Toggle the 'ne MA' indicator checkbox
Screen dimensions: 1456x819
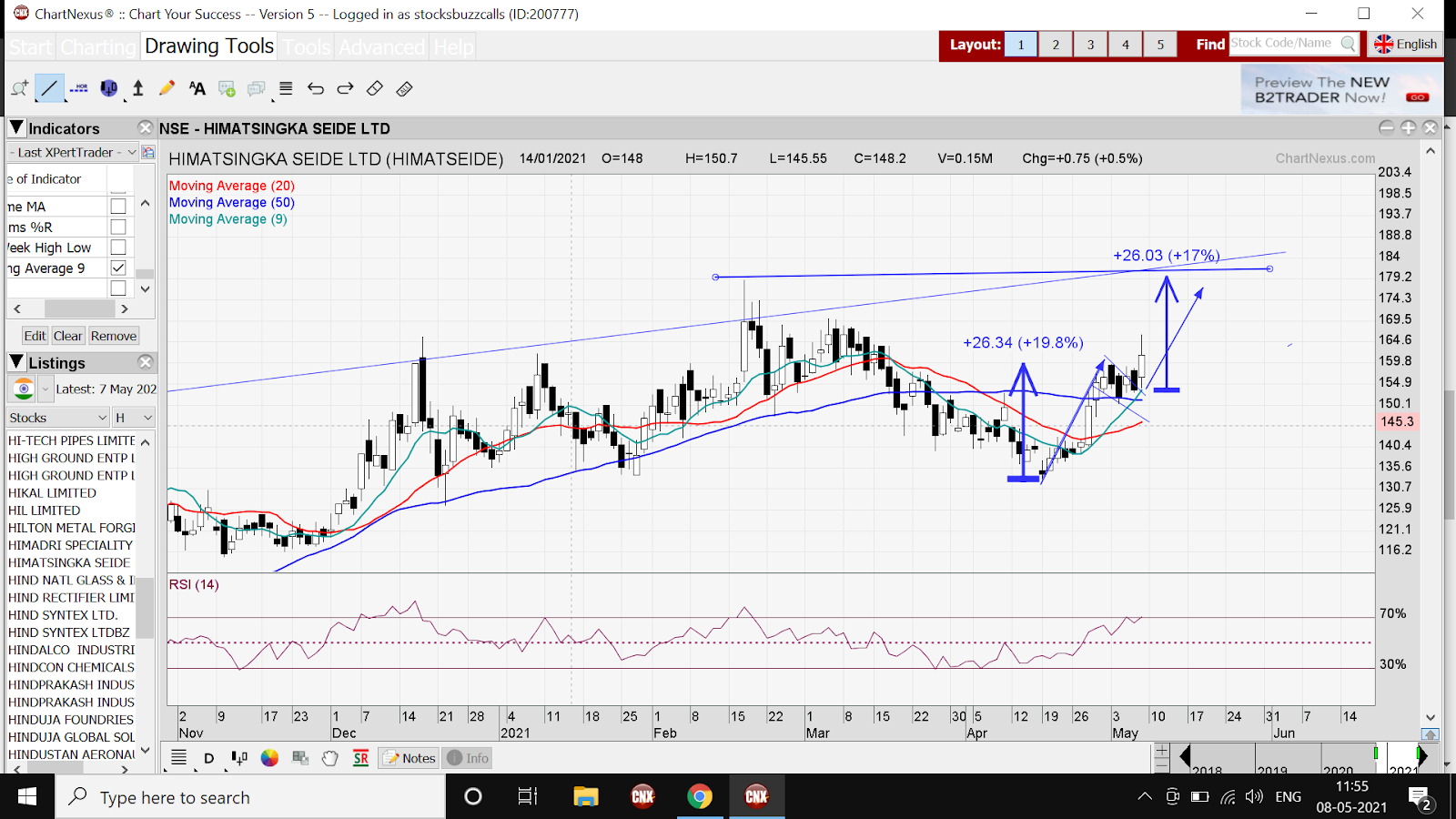tap(118, 207)
